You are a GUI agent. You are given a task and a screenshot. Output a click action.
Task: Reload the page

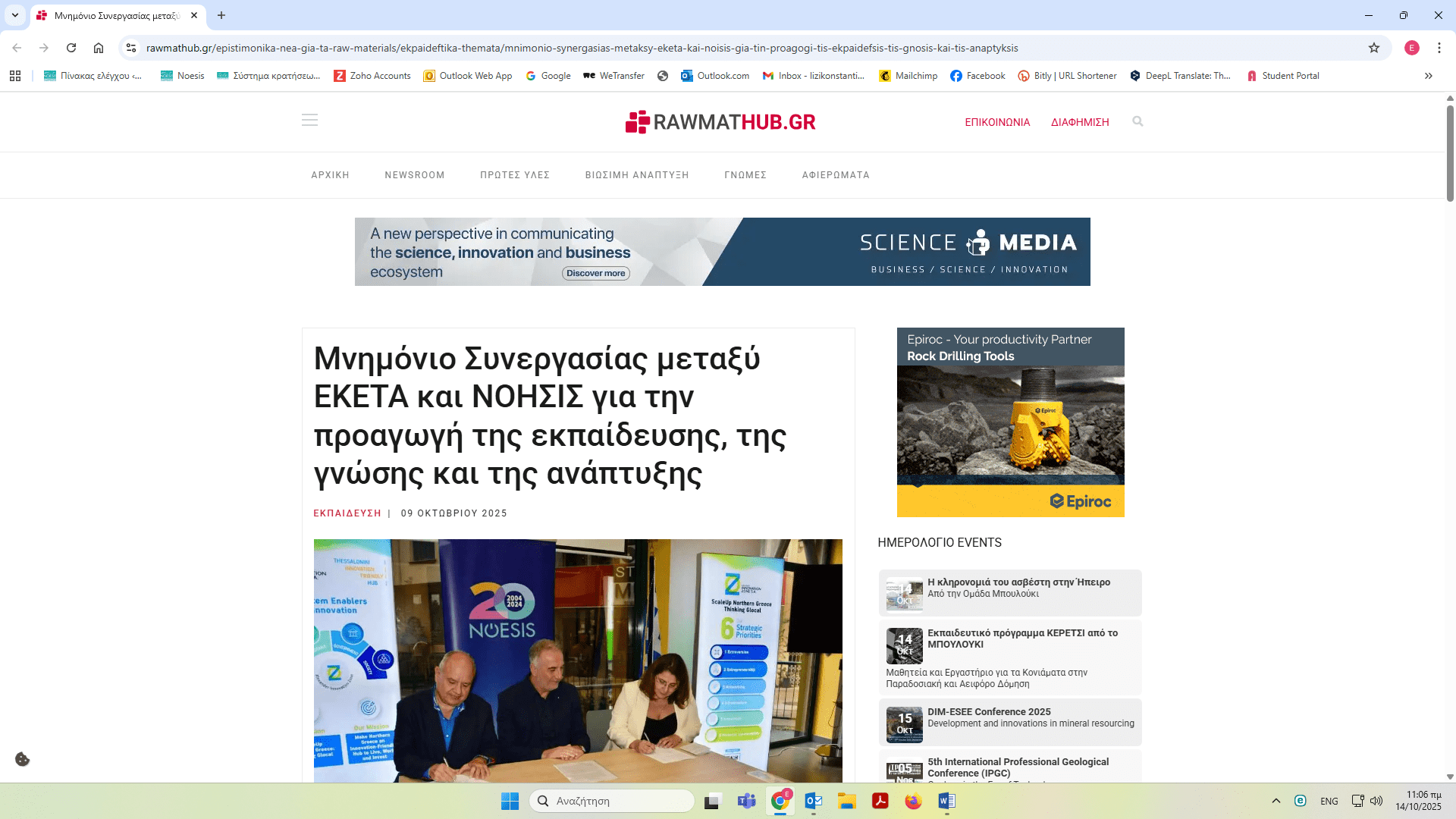coord(71,48)
